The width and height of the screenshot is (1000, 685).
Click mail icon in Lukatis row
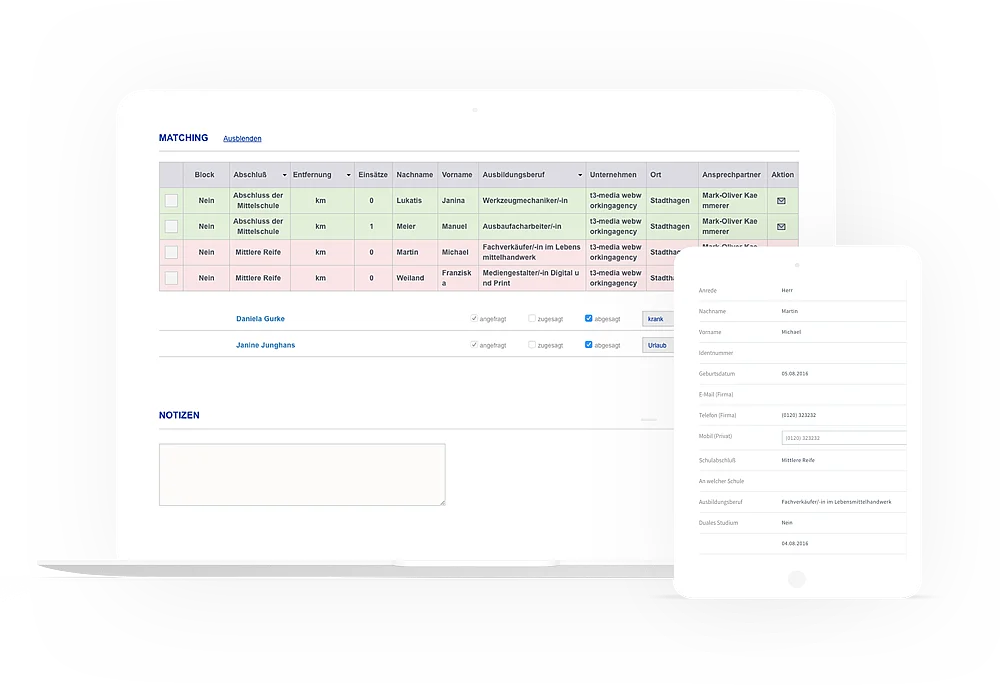(x=781, y=201)
